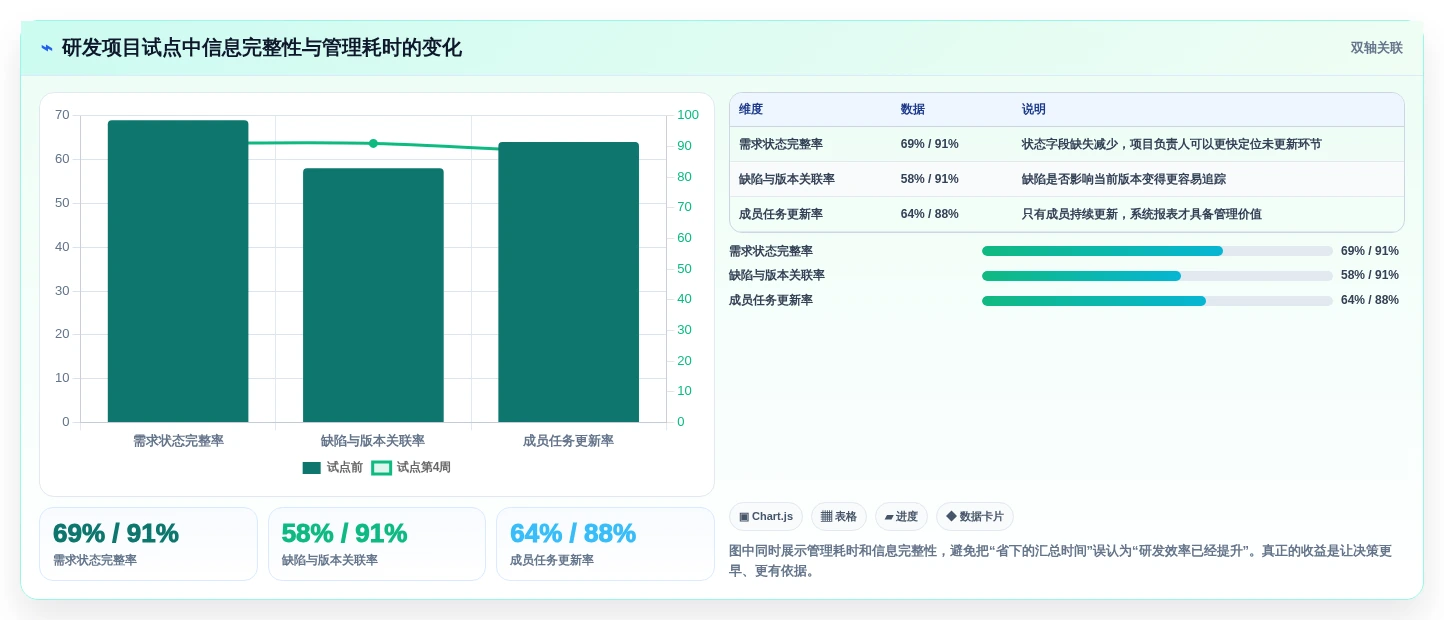Click the 说明 column header
This screenshot has height=620, width=1444.
click(1034, 109)
